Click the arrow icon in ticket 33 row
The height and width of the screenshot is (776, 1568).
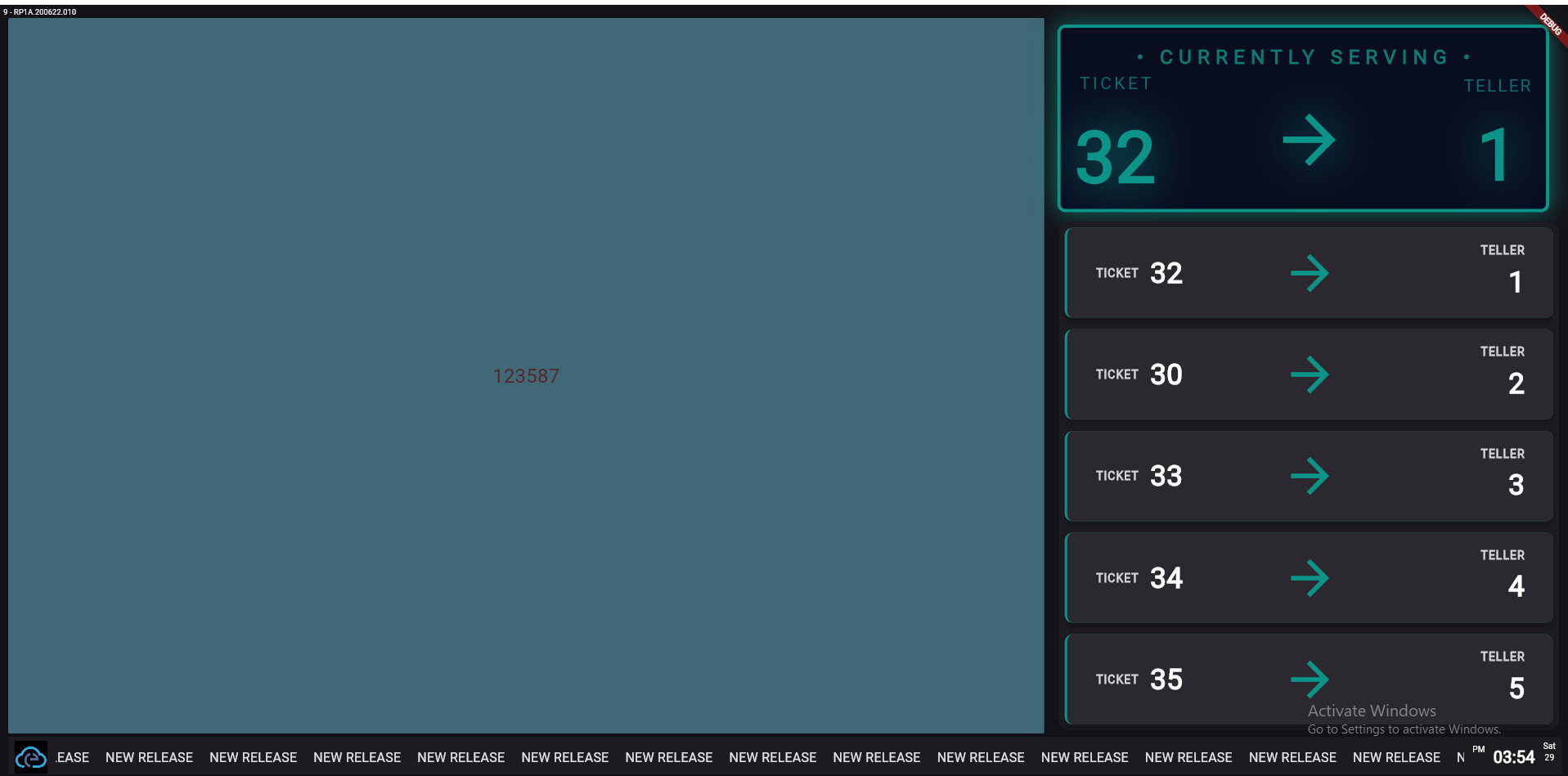click(1310, 476)
